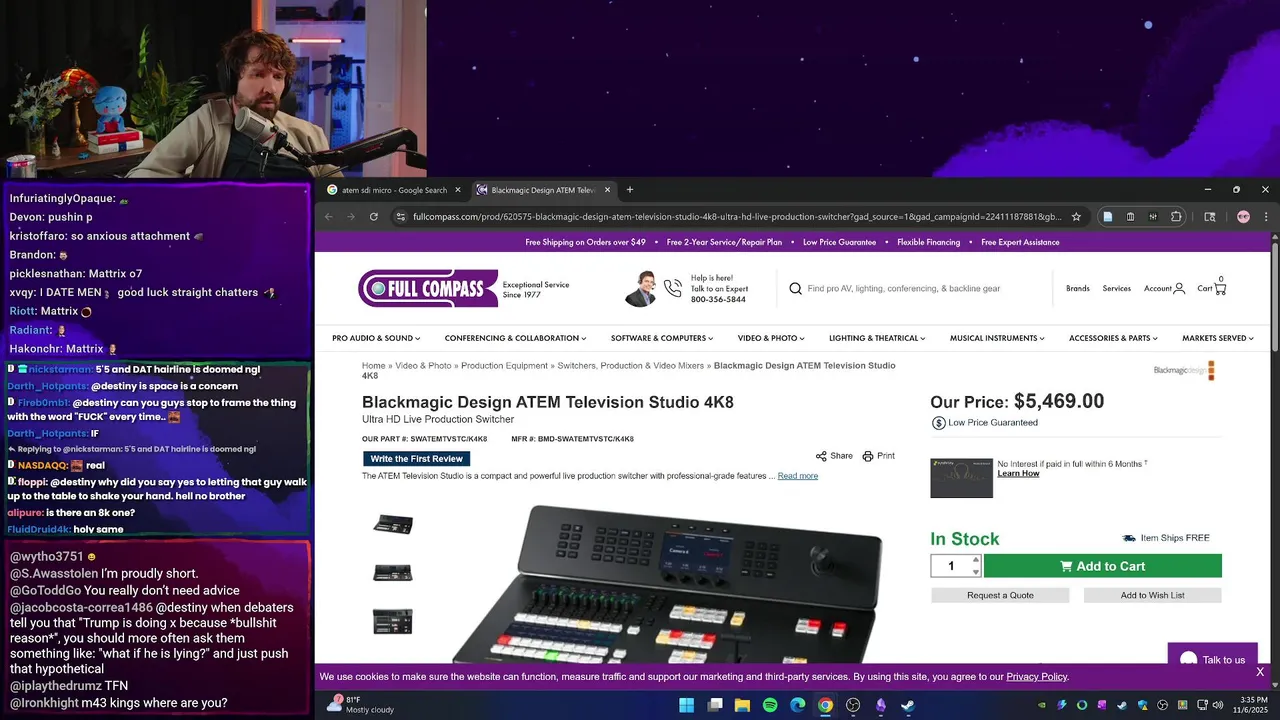Screen dimensions: 1280x720
Task: Click the Full Compass logo
Action: pos(427,288)
